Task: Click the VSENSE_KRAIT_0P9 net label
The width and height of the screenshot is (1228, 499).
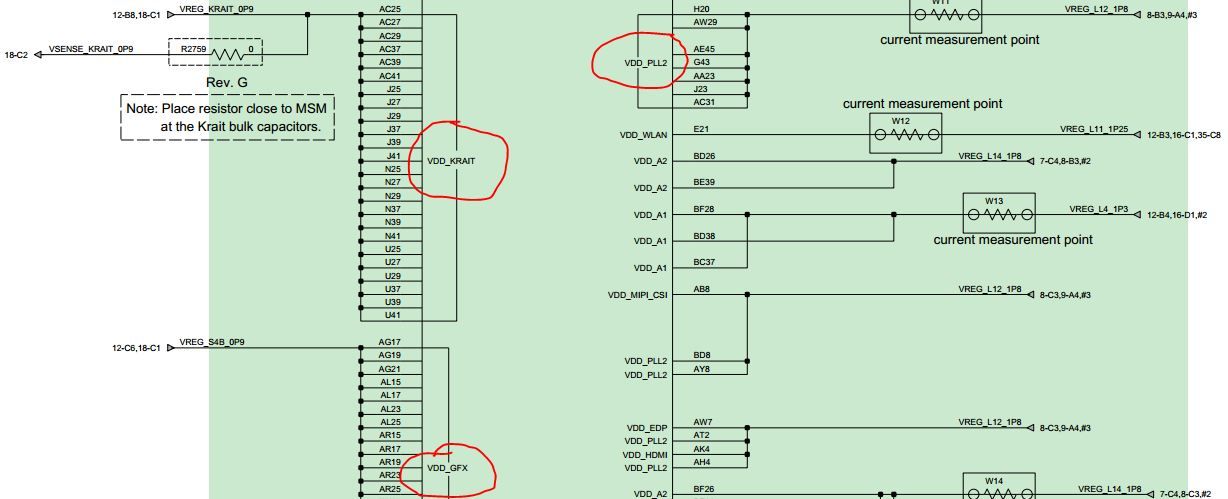Action: pos(91,49)
